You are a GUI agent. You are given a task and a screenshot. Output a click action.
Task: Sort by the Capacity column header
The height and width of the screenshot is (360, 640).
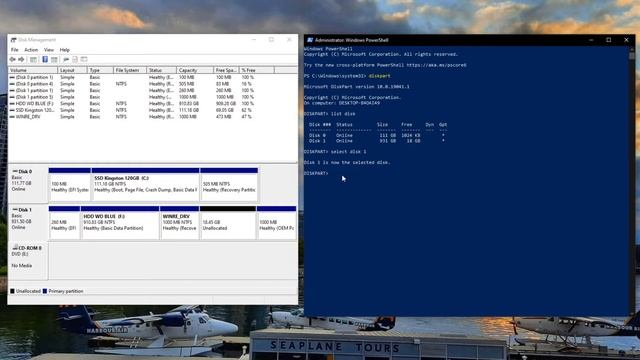(x=195, y=70)
